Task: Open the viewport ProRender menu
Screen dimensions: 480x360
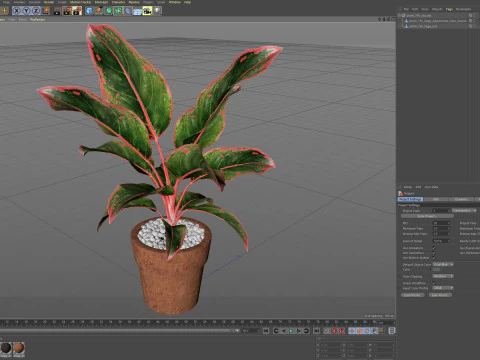Action: [x=37, y=20]
